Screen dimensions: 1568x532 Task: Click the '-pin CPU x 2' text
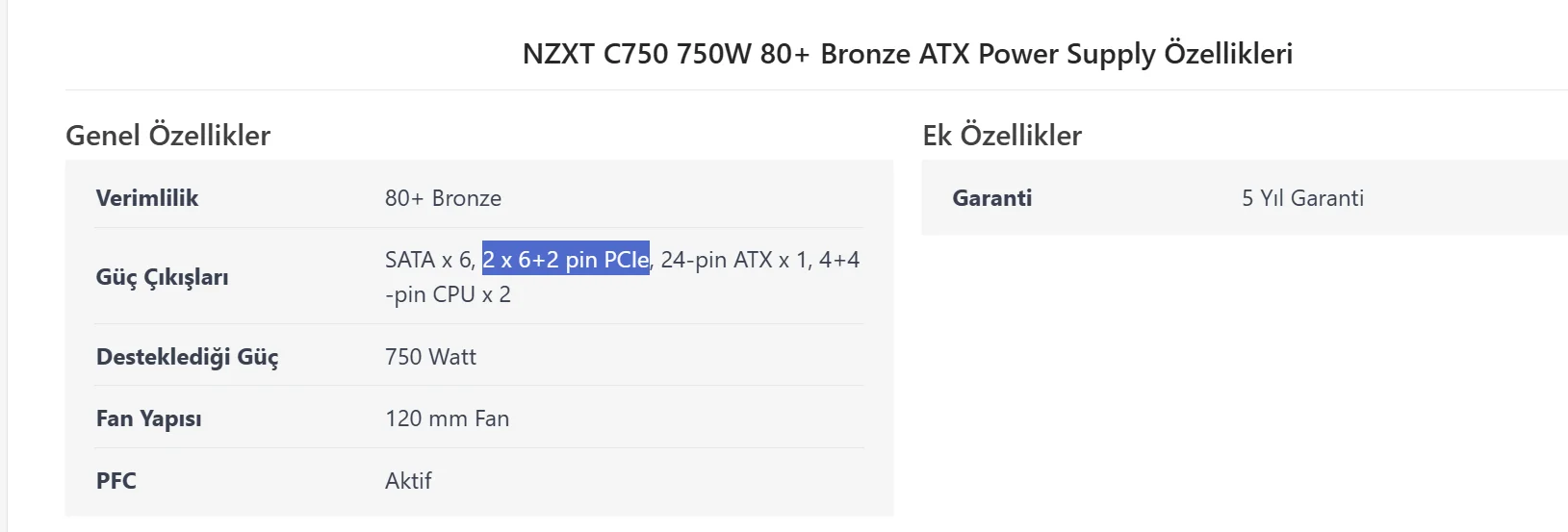pos(448,294)
